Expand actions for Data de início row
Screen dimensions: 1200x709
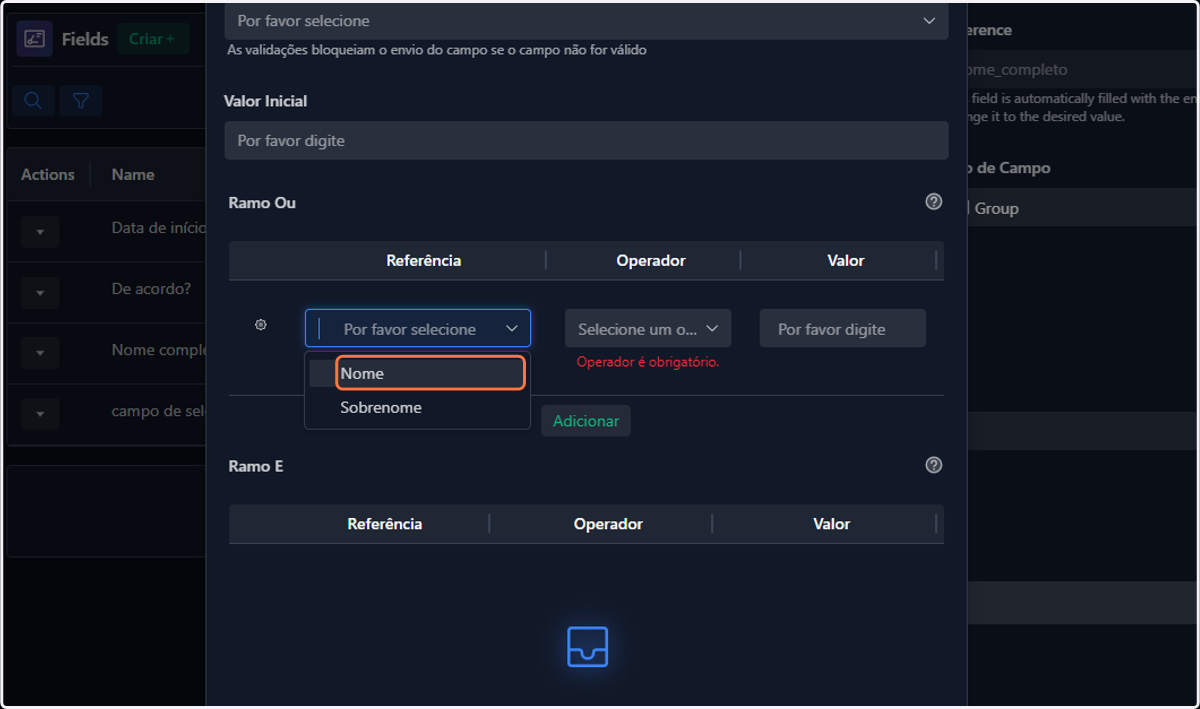(x=40, y=231)
